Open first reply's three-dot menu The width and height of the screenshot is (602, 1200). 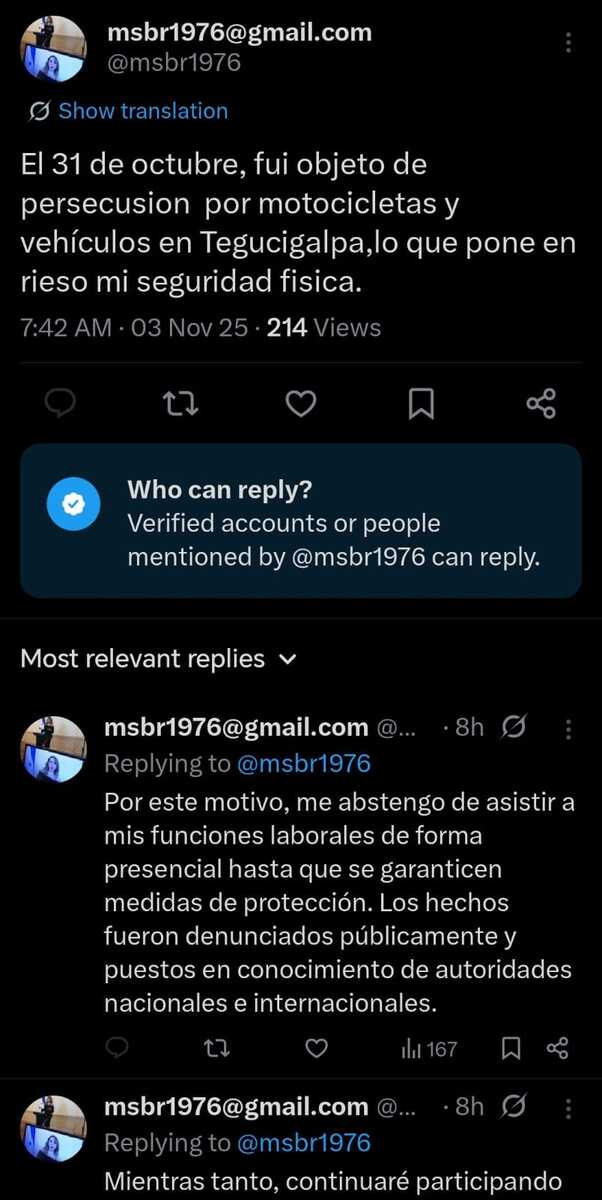point(569,727)
